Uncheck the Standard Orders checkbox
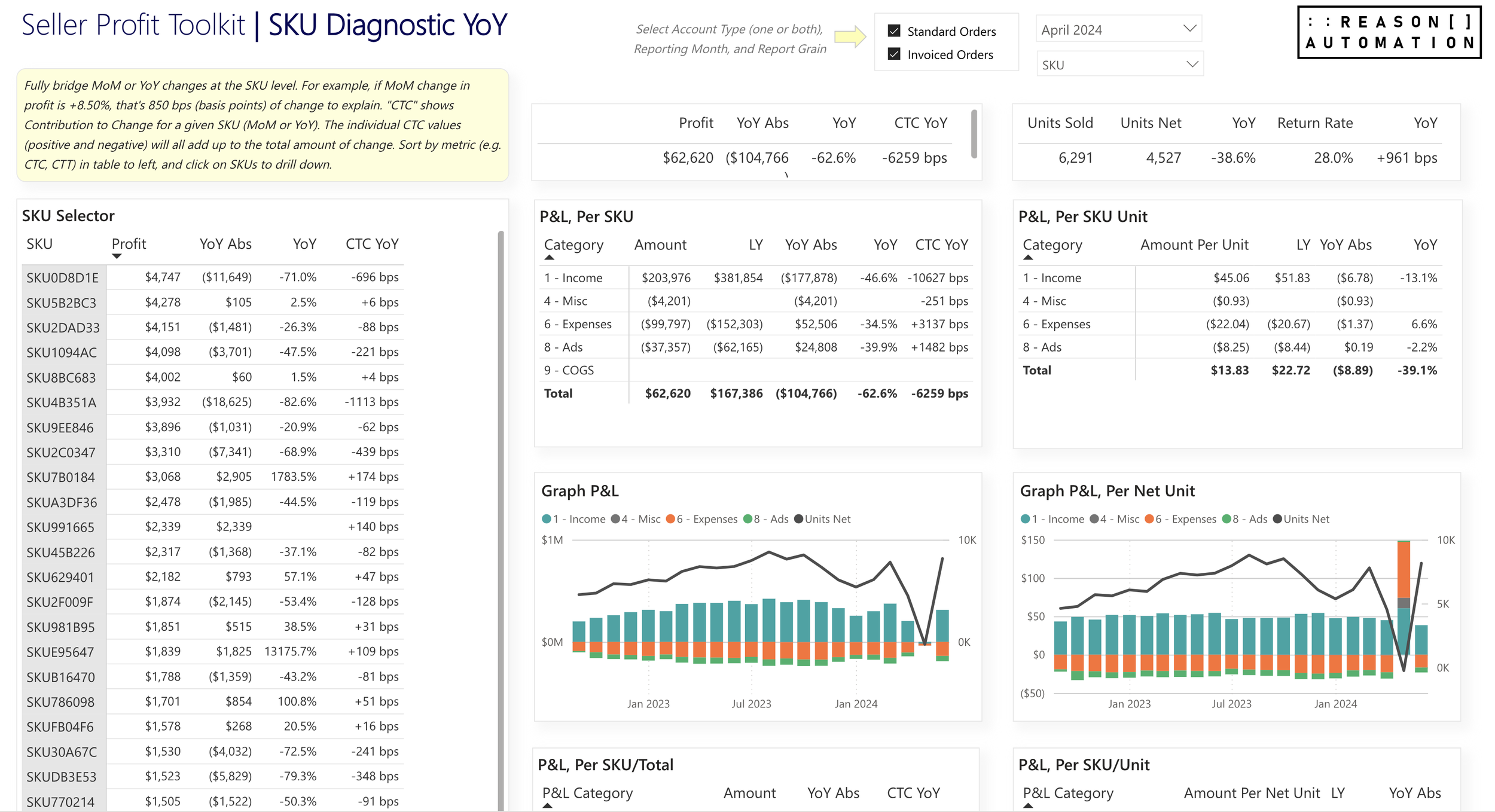Image resolution: width=1495 pixels, height=812 pixels. point(894,31)
